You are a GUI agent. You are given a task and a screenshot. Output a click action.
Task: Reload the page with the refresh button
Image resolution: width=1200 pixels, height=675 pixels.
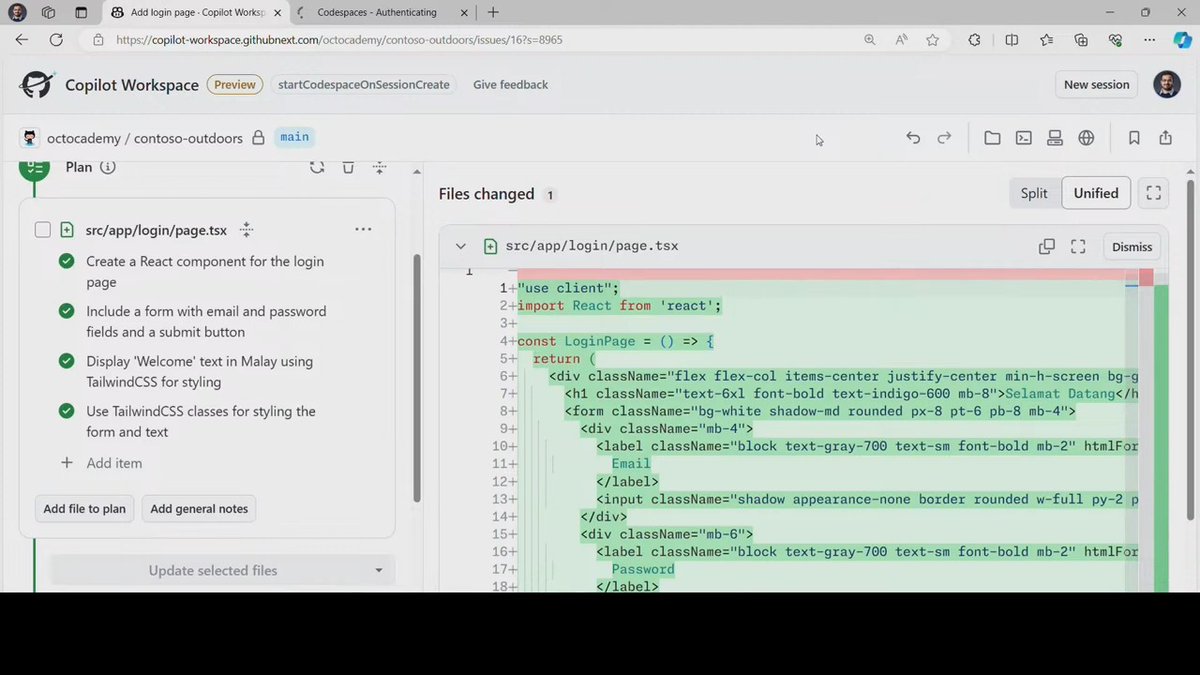pos(56,40)
